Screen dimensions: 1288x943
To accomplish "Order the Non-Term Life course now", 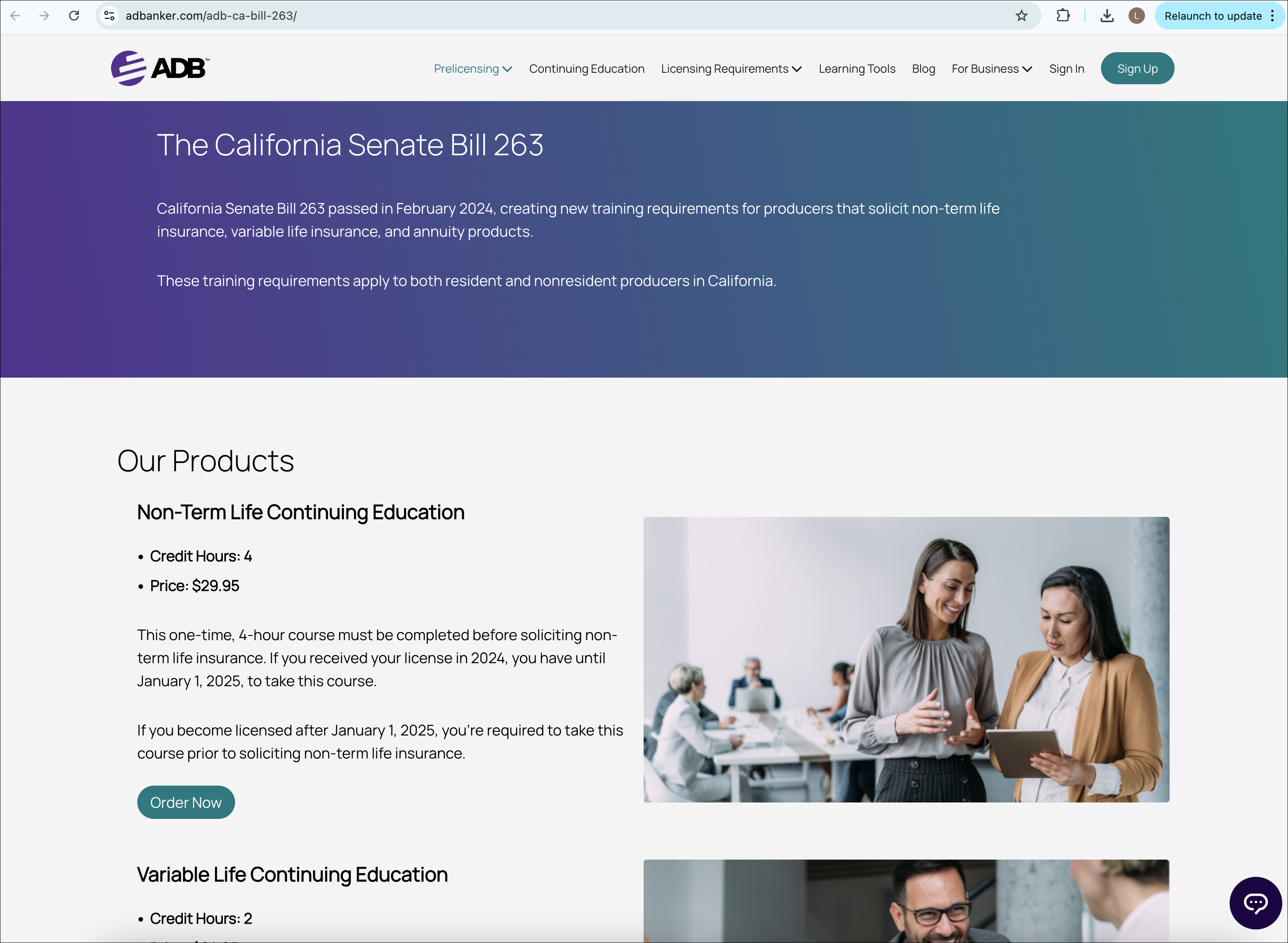I will [185, 802].
